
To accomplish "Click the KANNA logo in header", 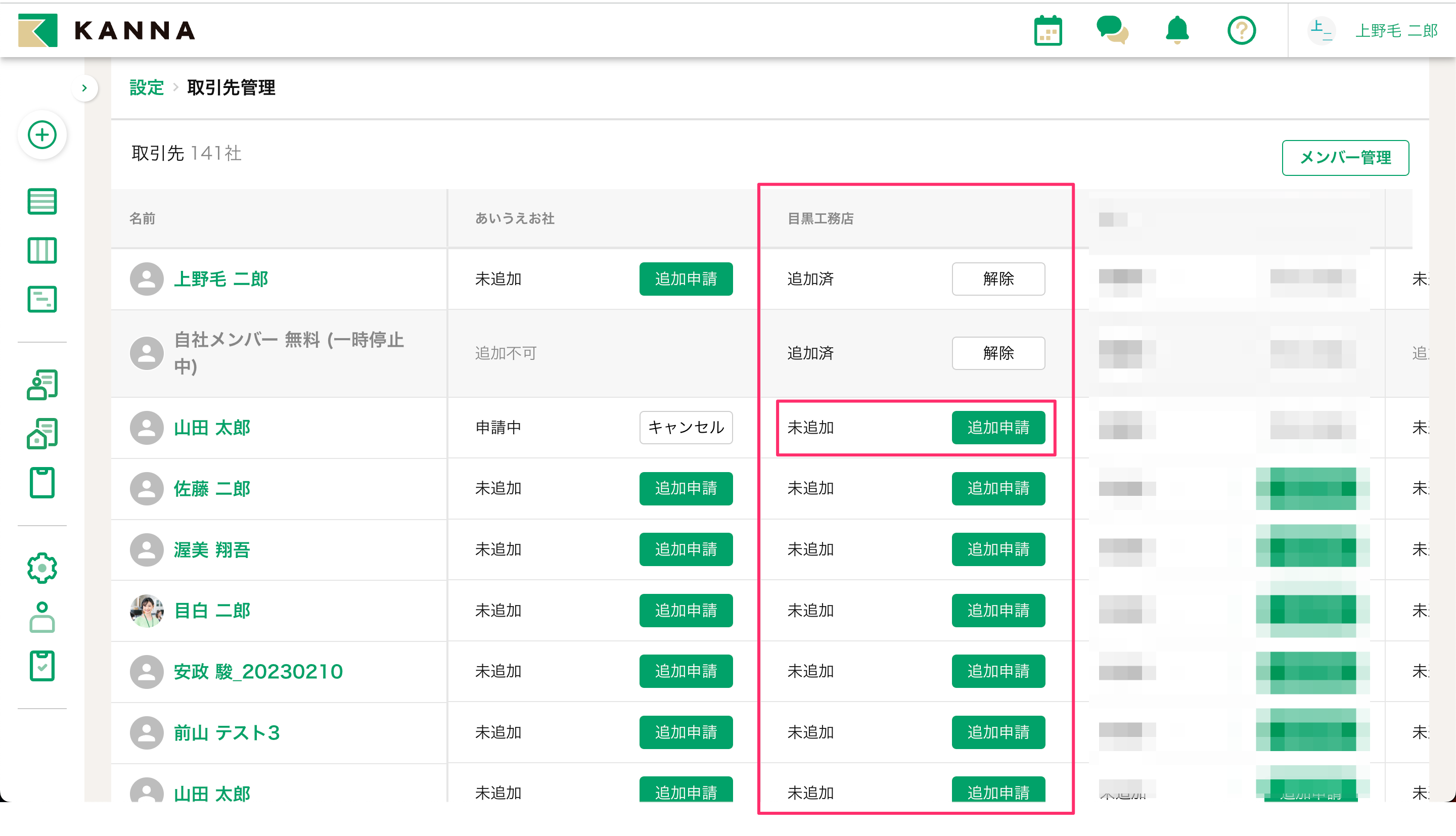I will coord(107,30).
